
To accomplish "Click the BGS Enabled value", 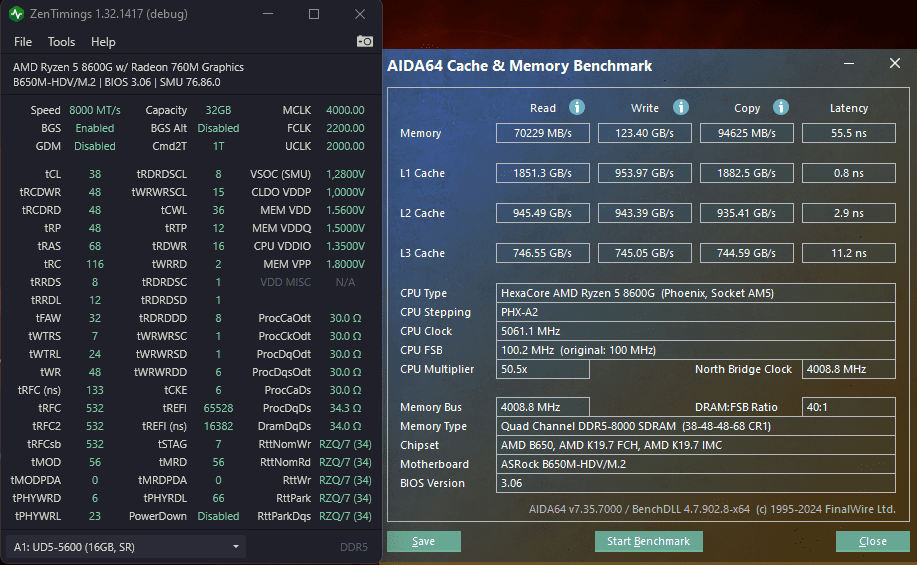I will point(95,128).
